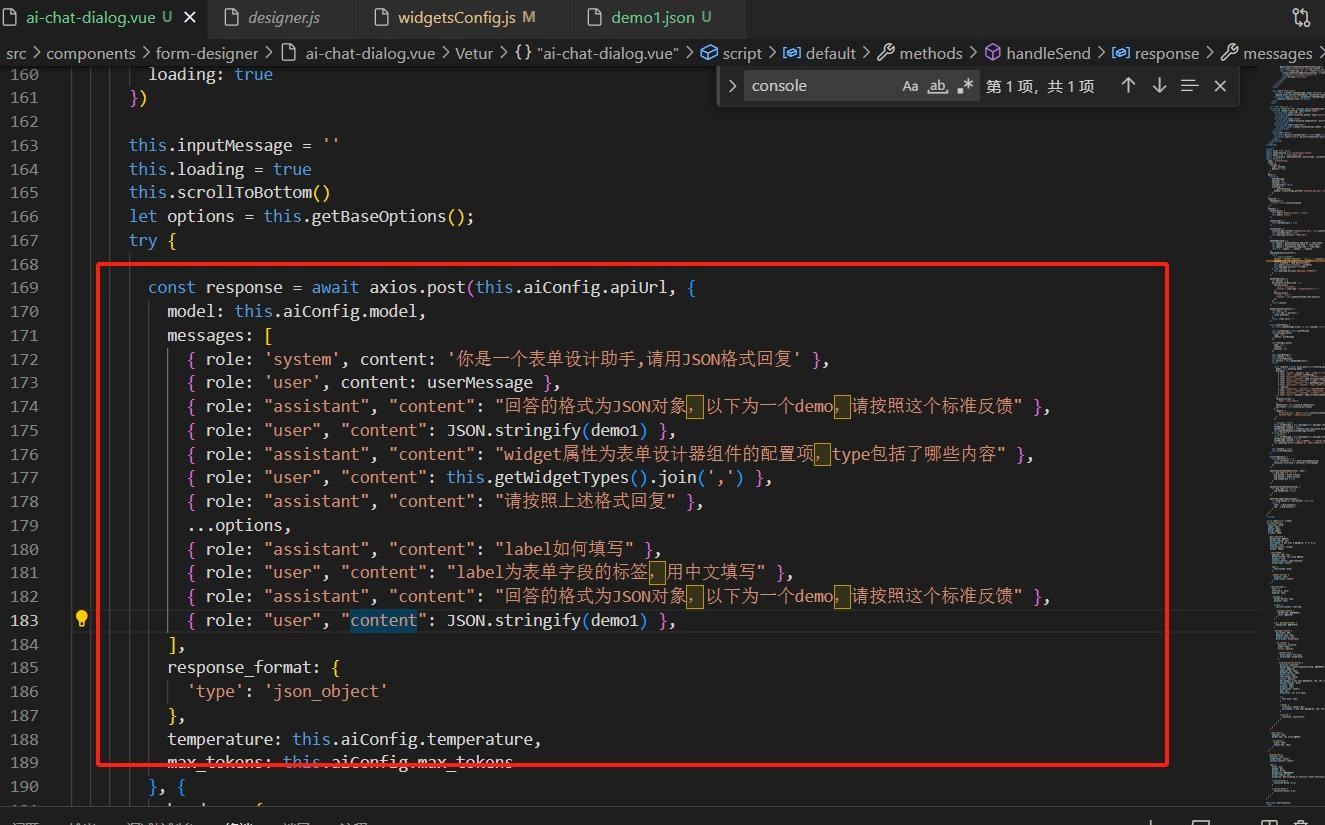
Task: Click 'messages: [' on line 171
Action: (x=220, y=335)
